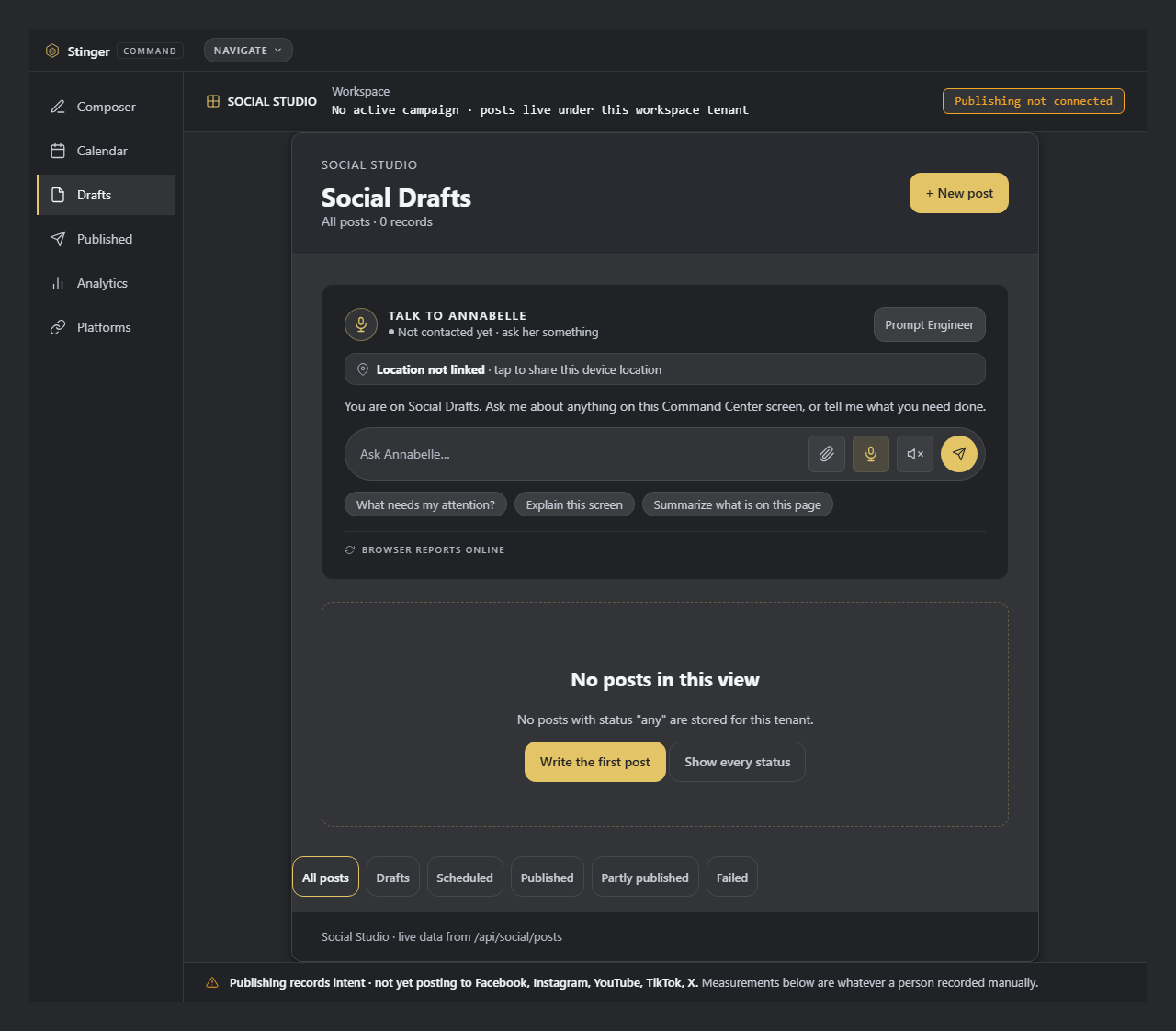Click the Prompt Engineer button

point(929,324)
